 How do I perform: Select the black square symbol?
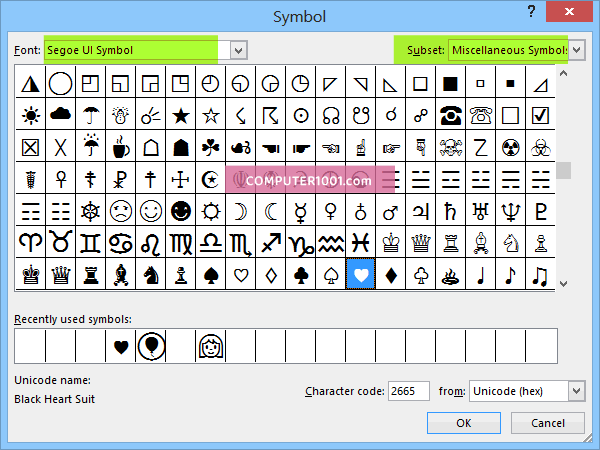pyautogui.click(x=450, y=83)
